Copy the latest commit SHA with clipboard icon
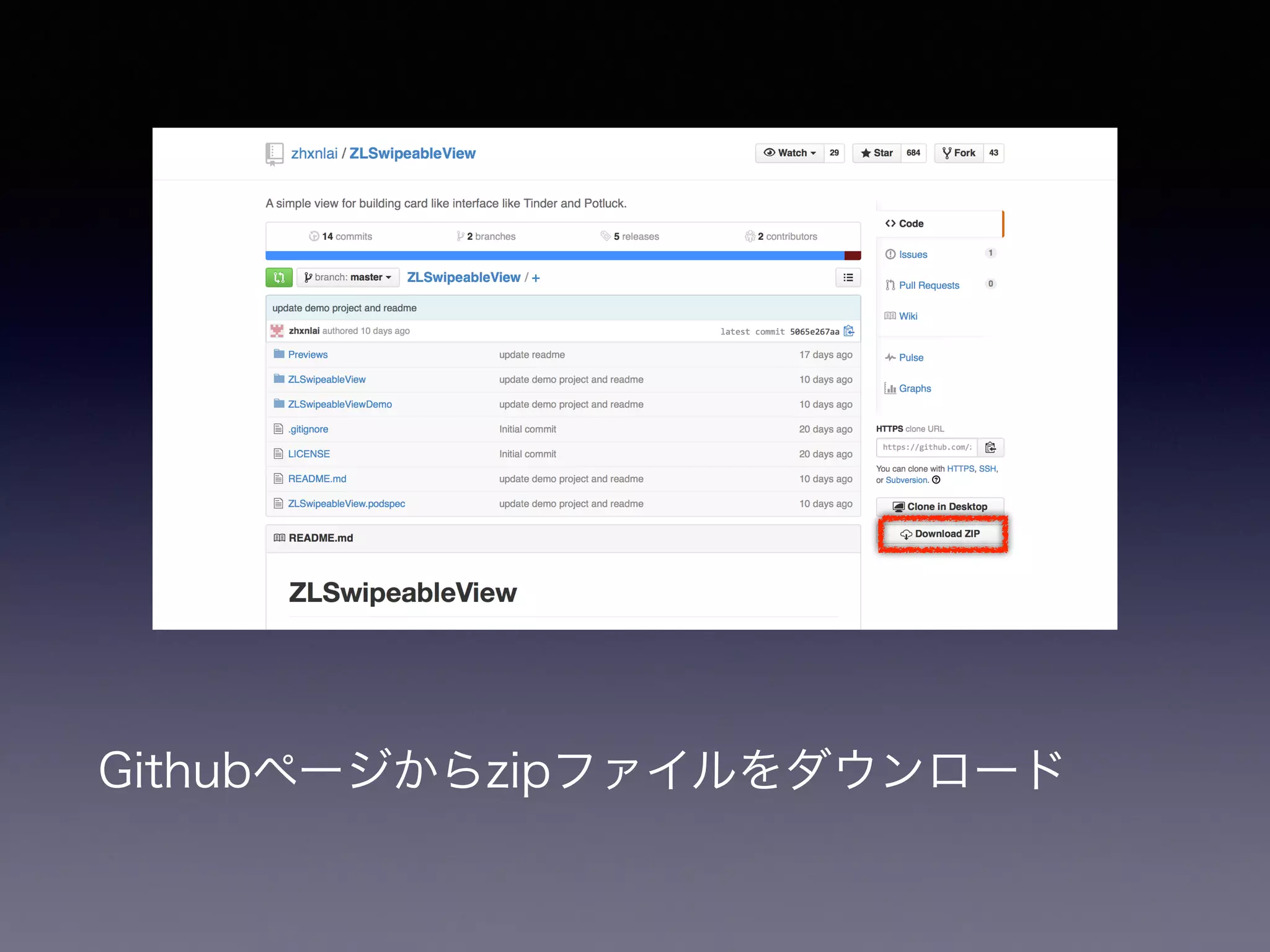Screen dimensions: 1270x952 point(849,331)
